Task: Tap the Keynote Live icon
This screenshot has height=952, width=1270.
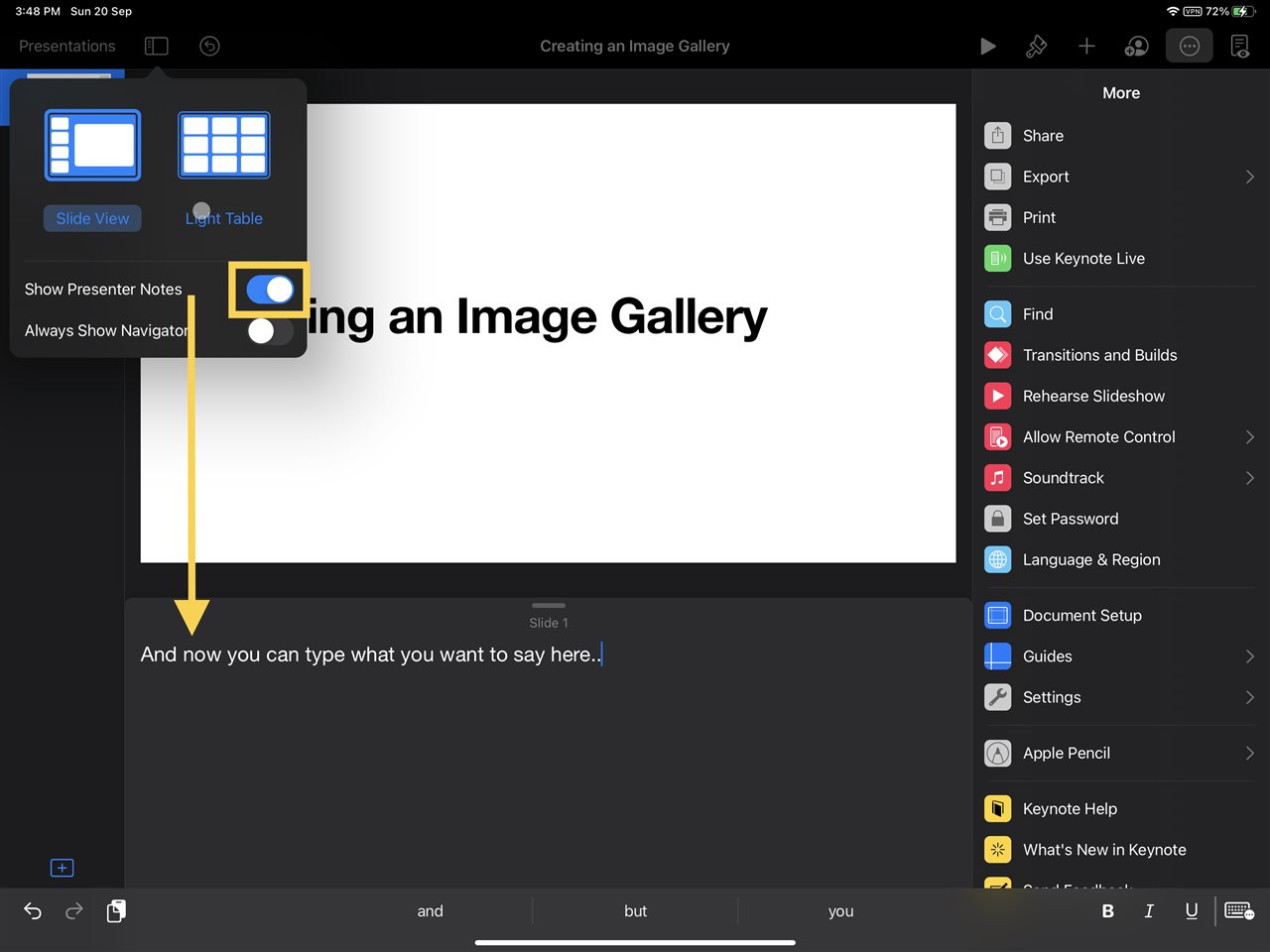Action: tap(998, 259)
